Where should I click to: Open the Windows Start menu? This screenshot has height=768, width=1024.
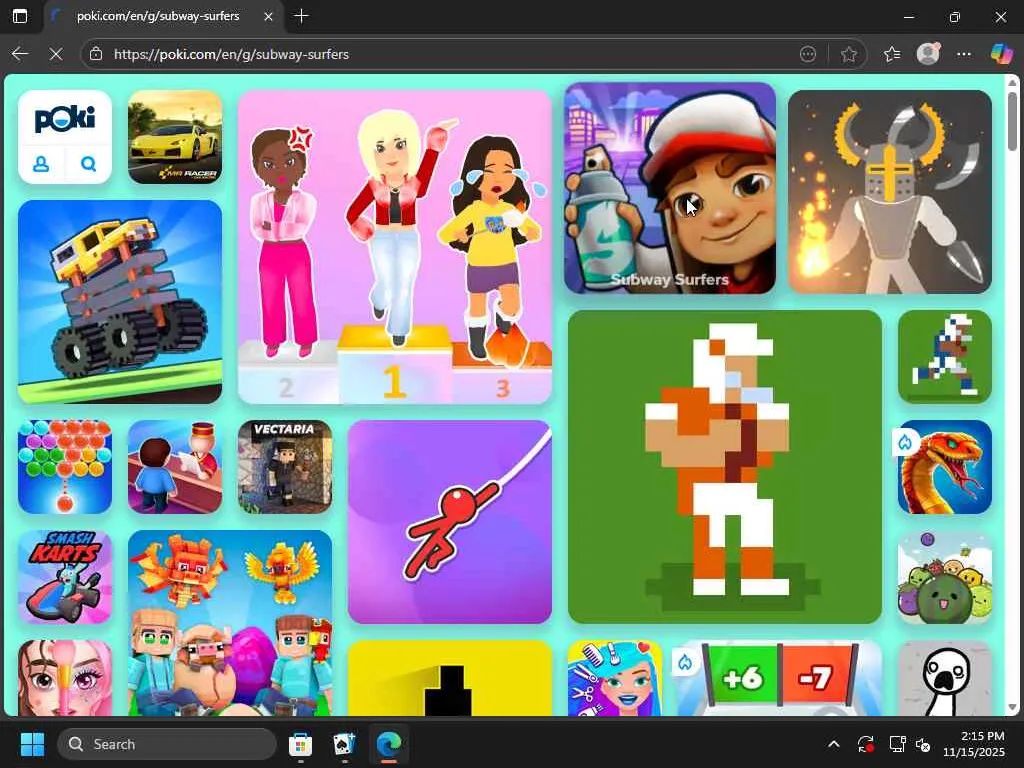(32, 744)
